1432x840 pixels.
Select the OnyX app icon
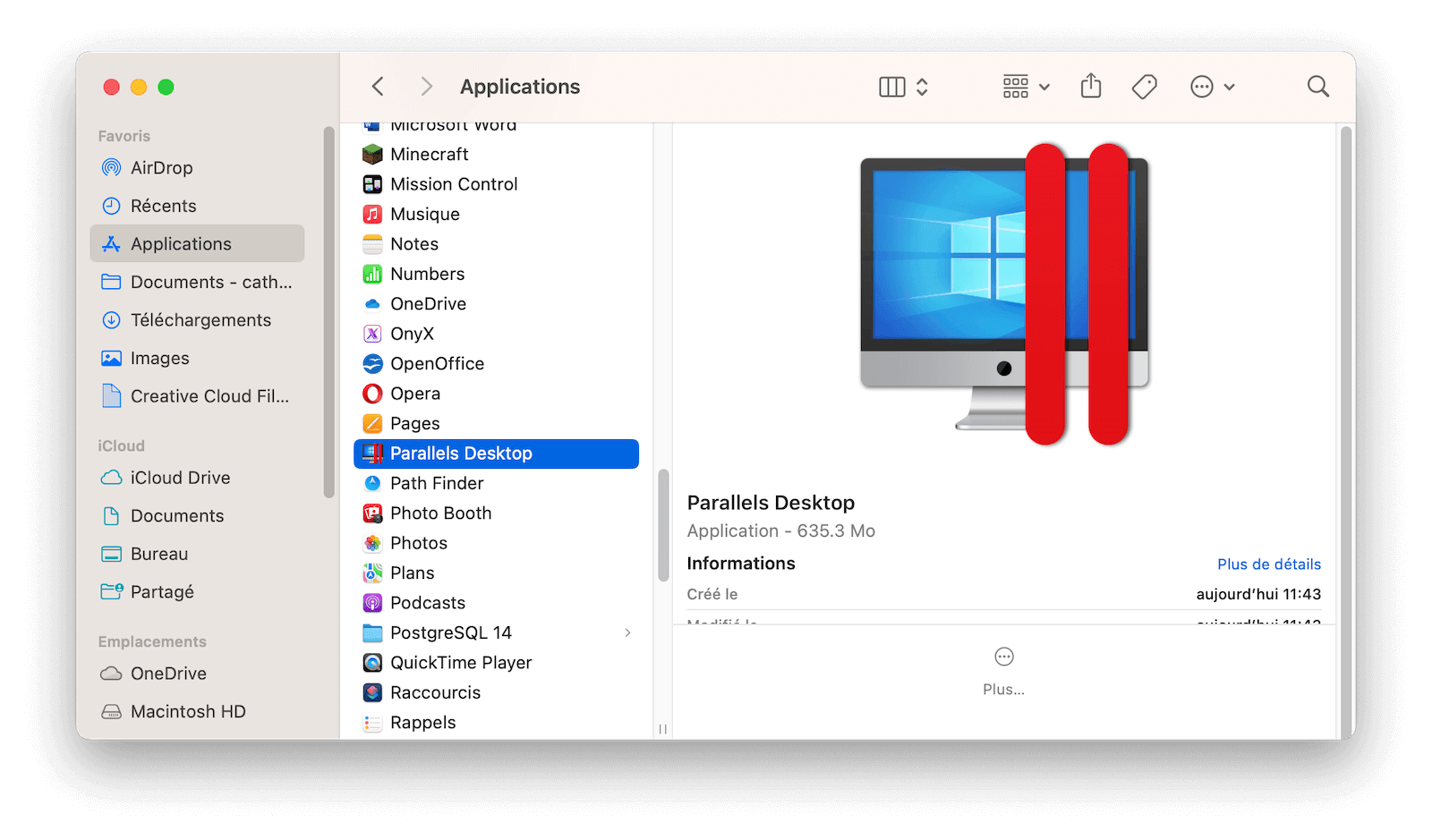(372, 334)
